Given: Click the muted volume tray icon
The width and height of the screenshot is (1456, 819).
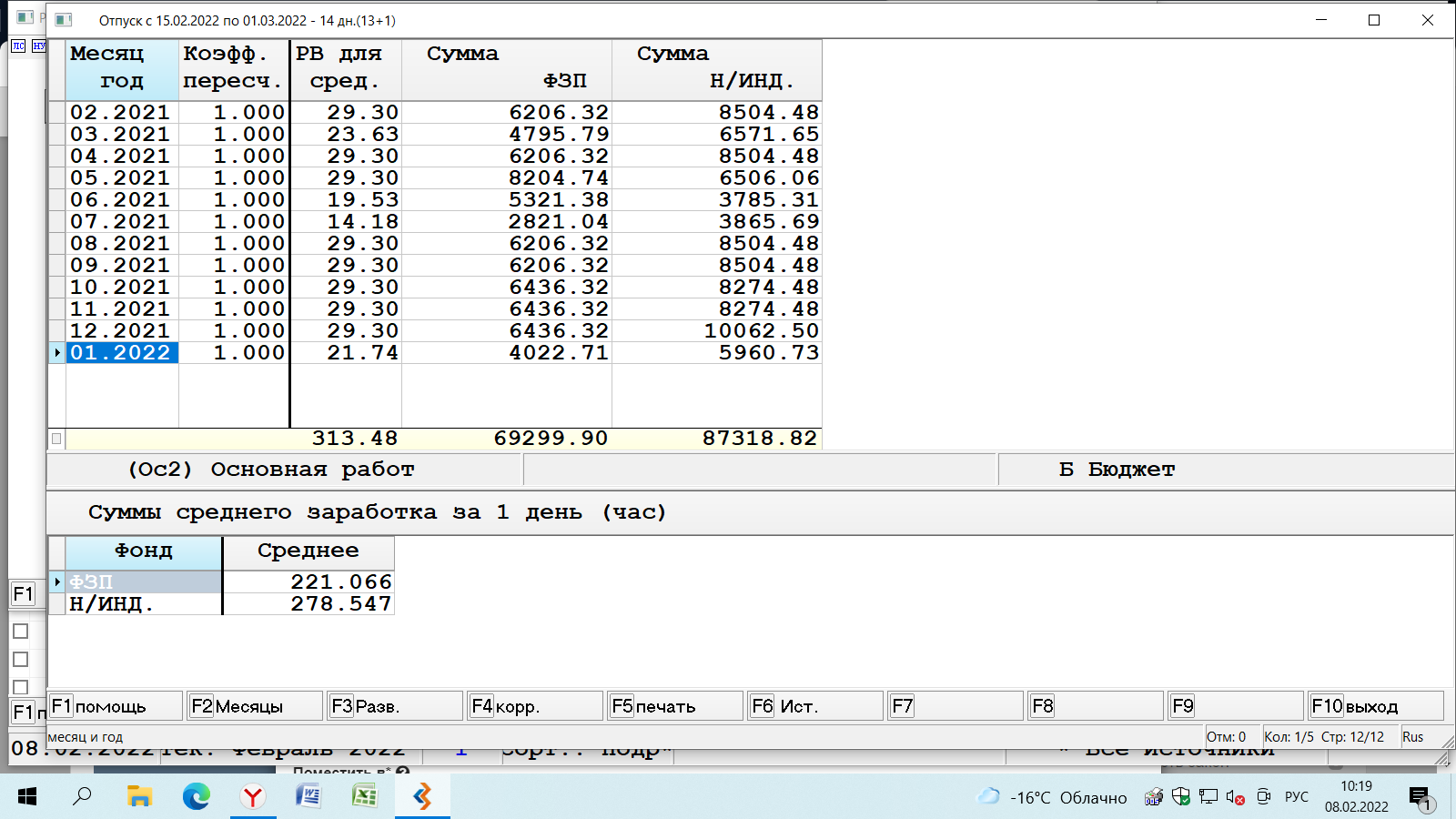Looking at the screenshot, I should point(1235,797).
